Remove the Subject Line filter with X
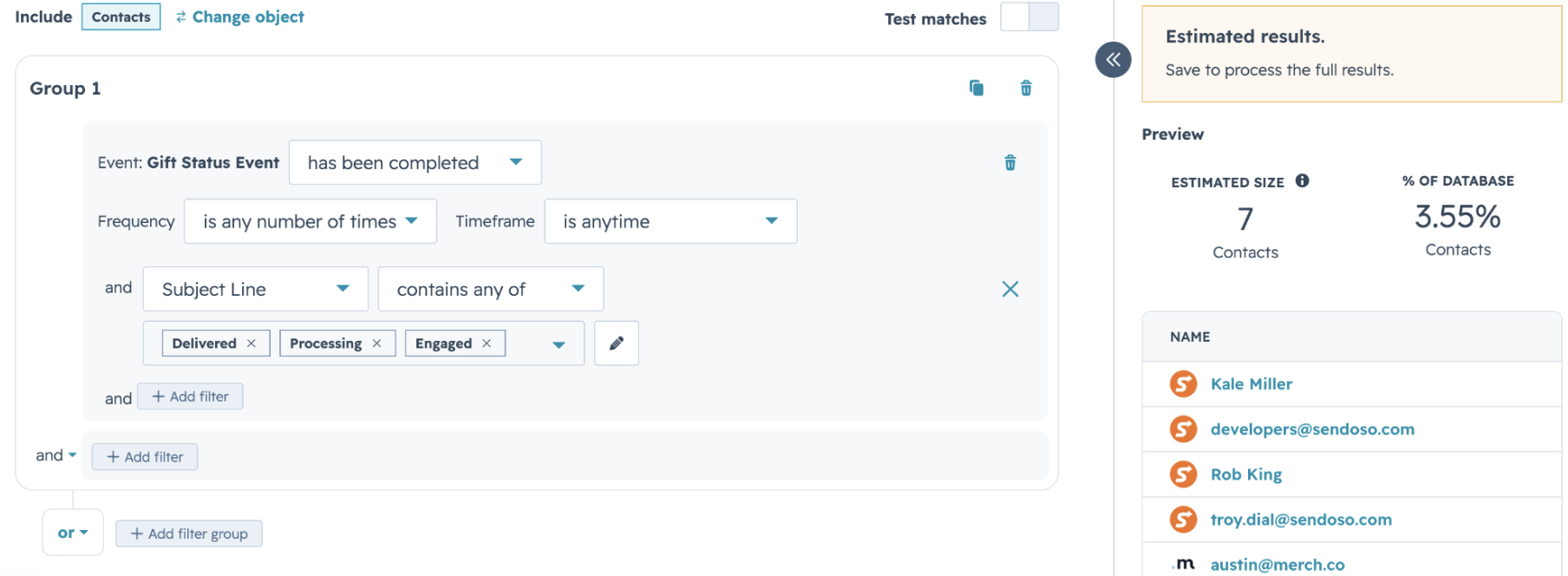This screenshot has width=1568, height=576. tap(1010, 289)
